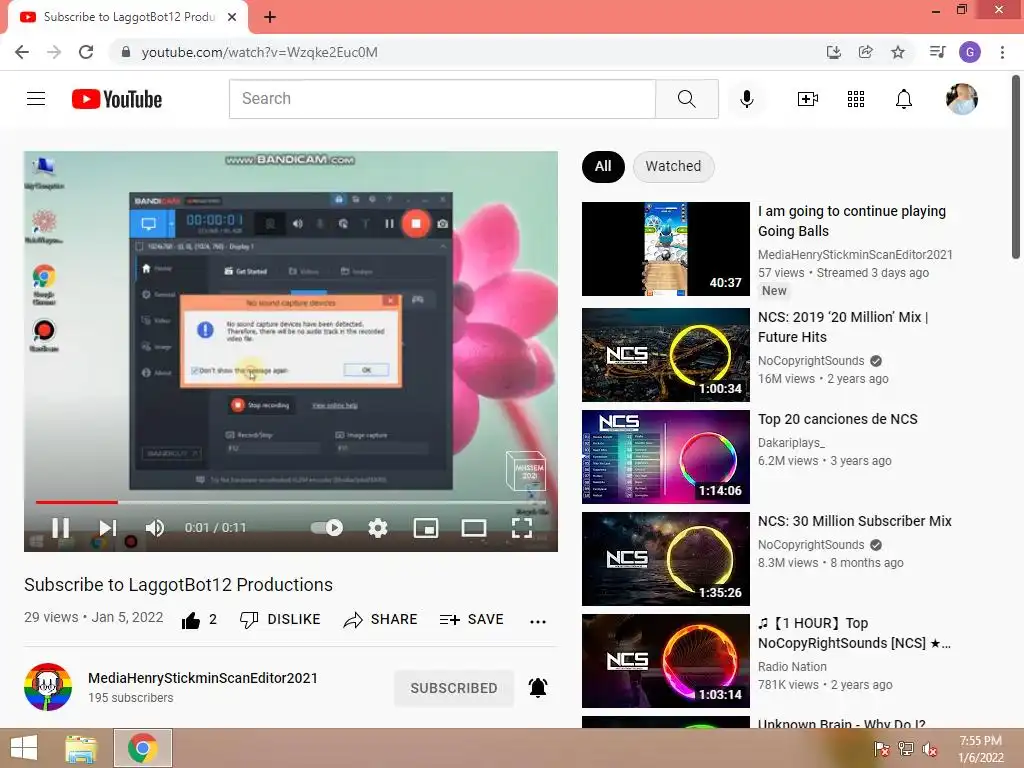Click the SHARE button

[380, 620]
